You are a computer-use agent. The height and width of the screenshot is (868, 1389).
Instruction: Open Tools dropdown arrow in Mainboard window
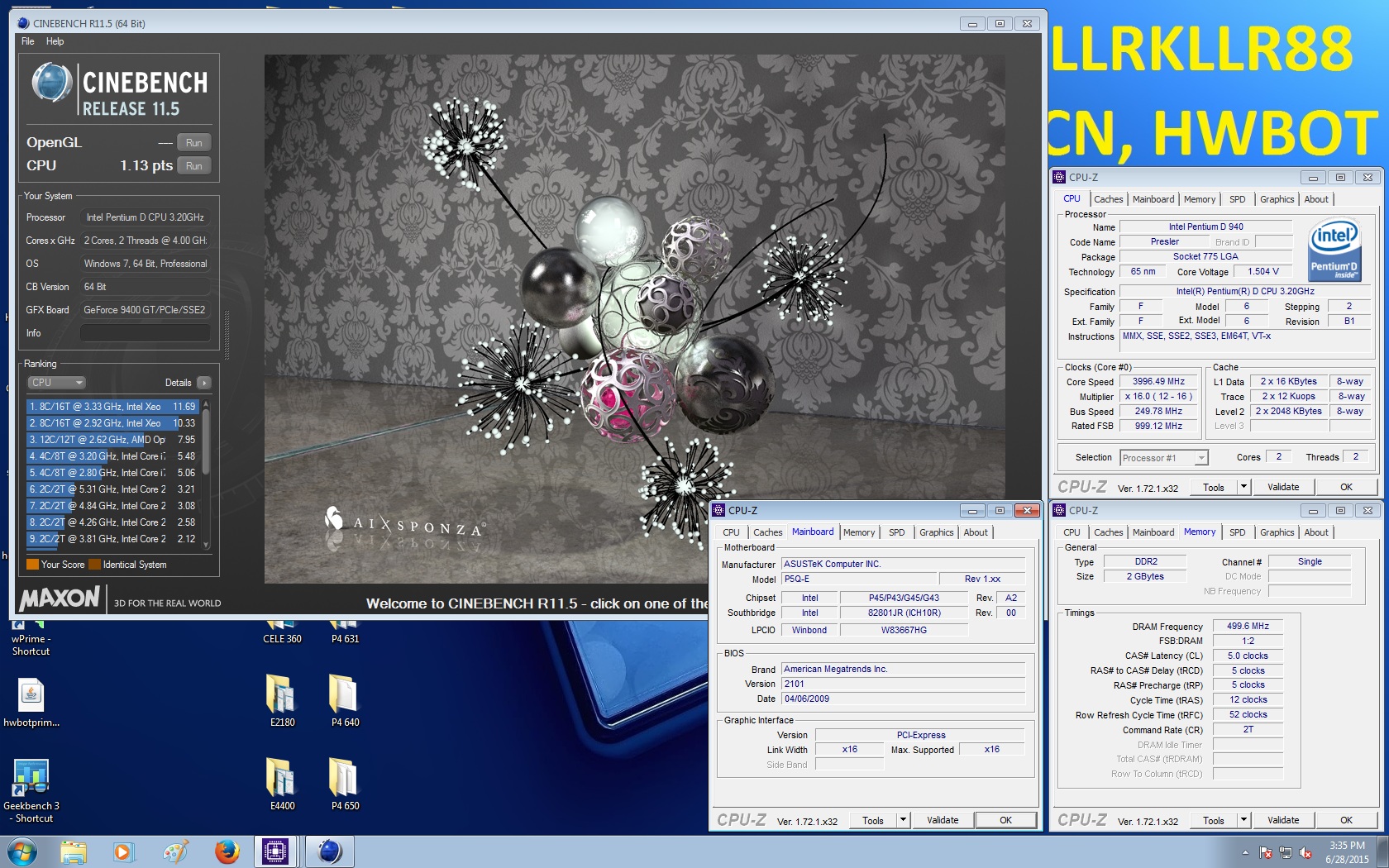[903, 820]
